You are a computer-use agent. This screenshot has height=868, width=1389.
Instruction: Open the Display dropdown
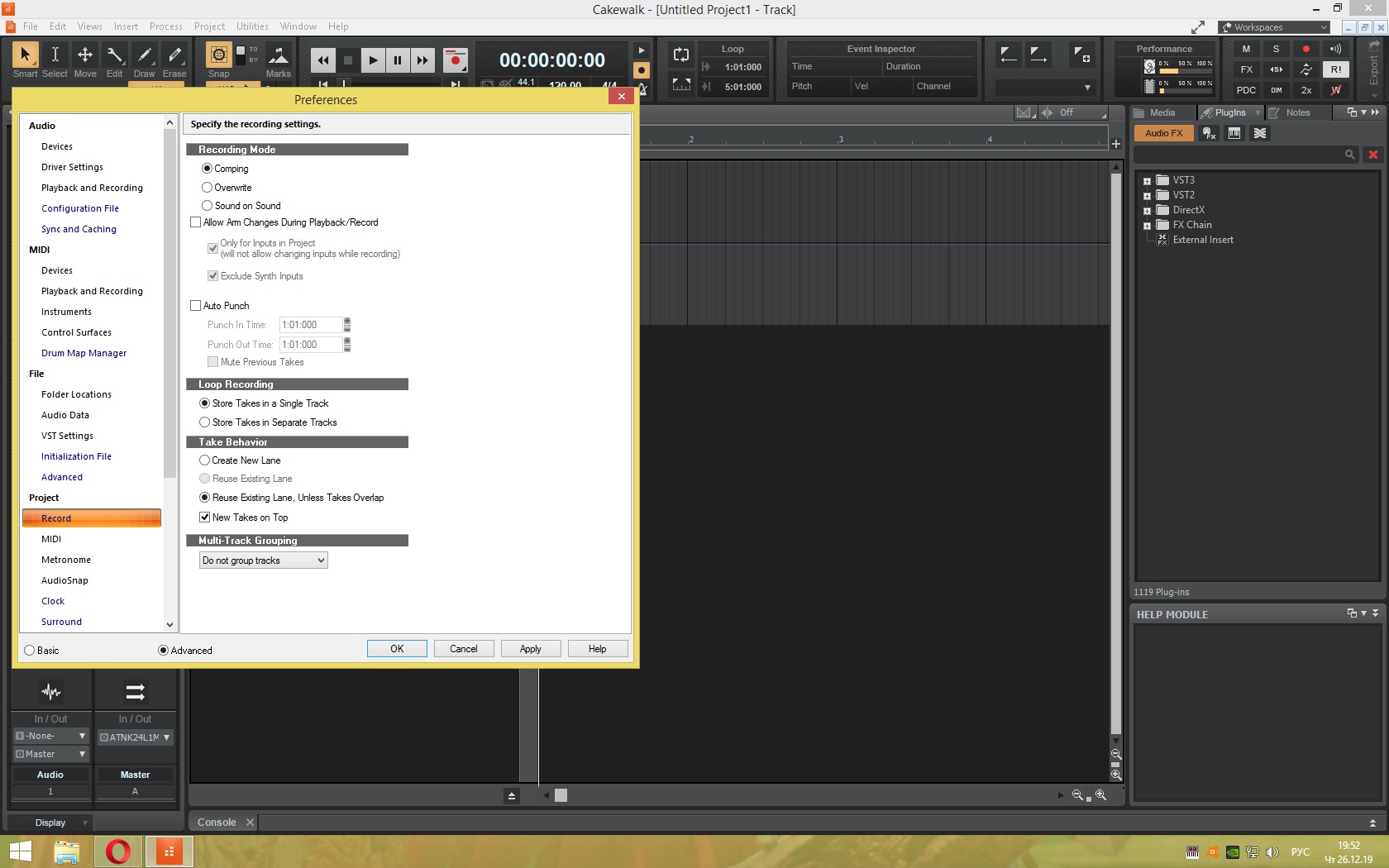[50, 823]
